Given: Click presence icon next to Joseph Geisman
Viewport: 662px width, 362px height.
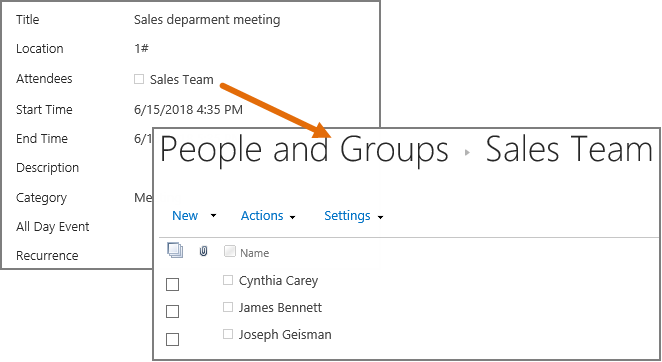Looking at the screenshot, I should pos(228,334).
